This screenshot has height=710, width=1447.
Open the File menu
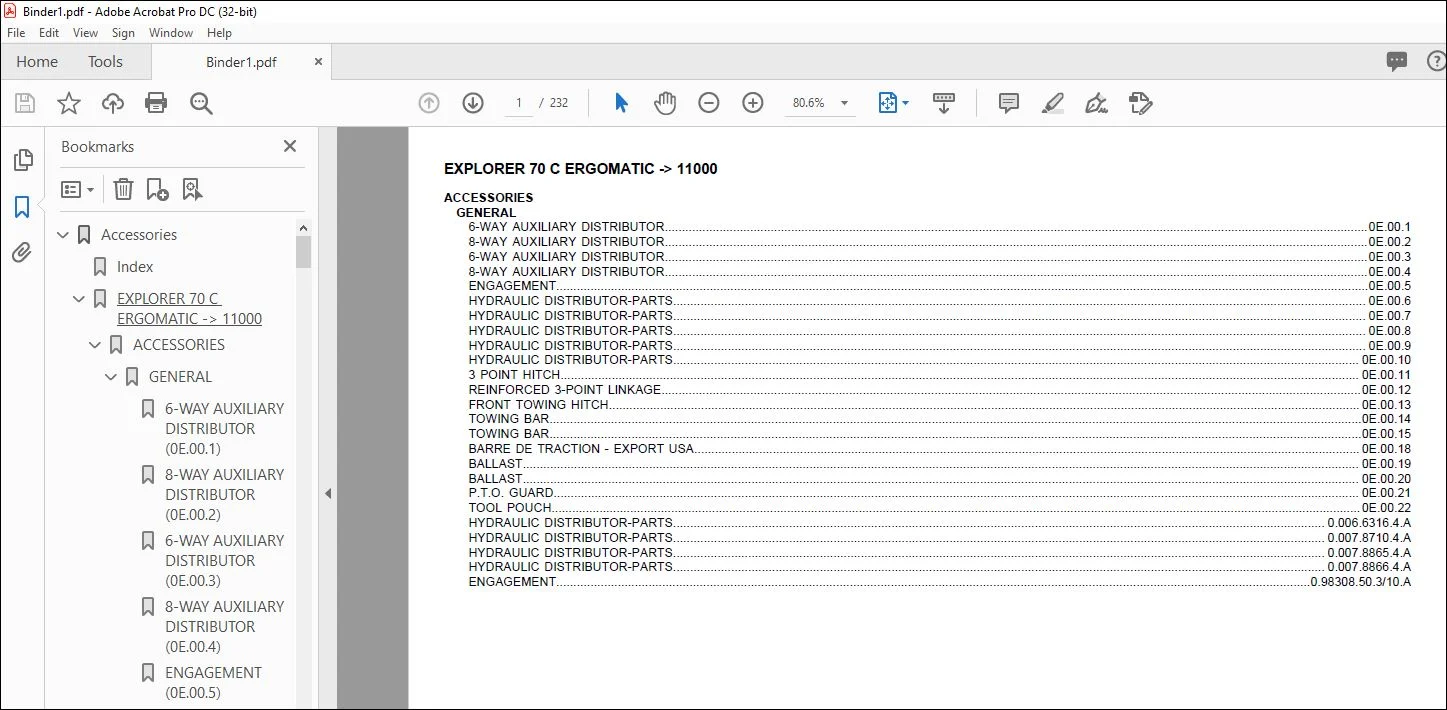(16, 33)
